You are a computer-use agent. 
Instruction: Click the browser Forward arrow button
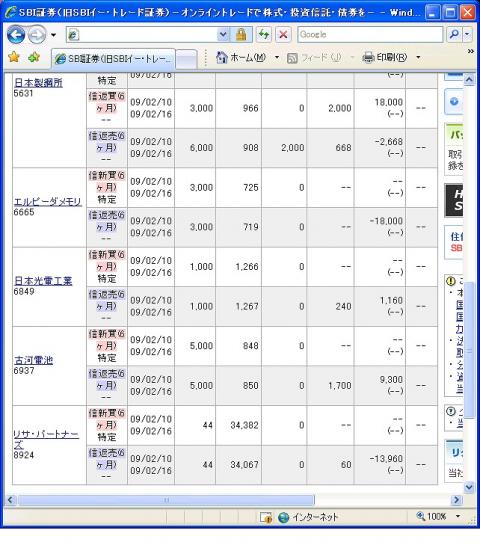tap(37, 35)
